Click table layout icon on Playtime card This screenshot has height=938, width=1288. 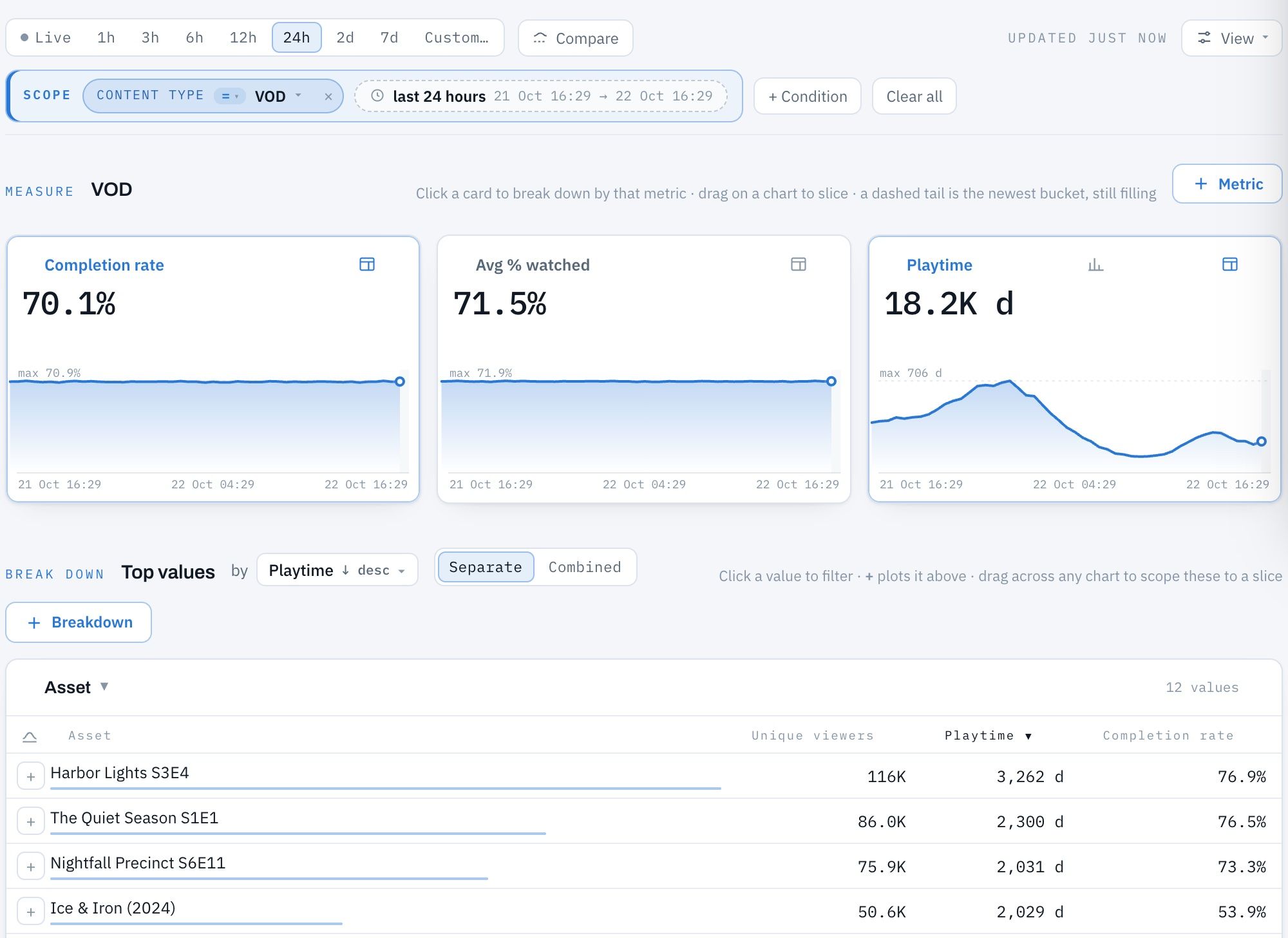1230,264
